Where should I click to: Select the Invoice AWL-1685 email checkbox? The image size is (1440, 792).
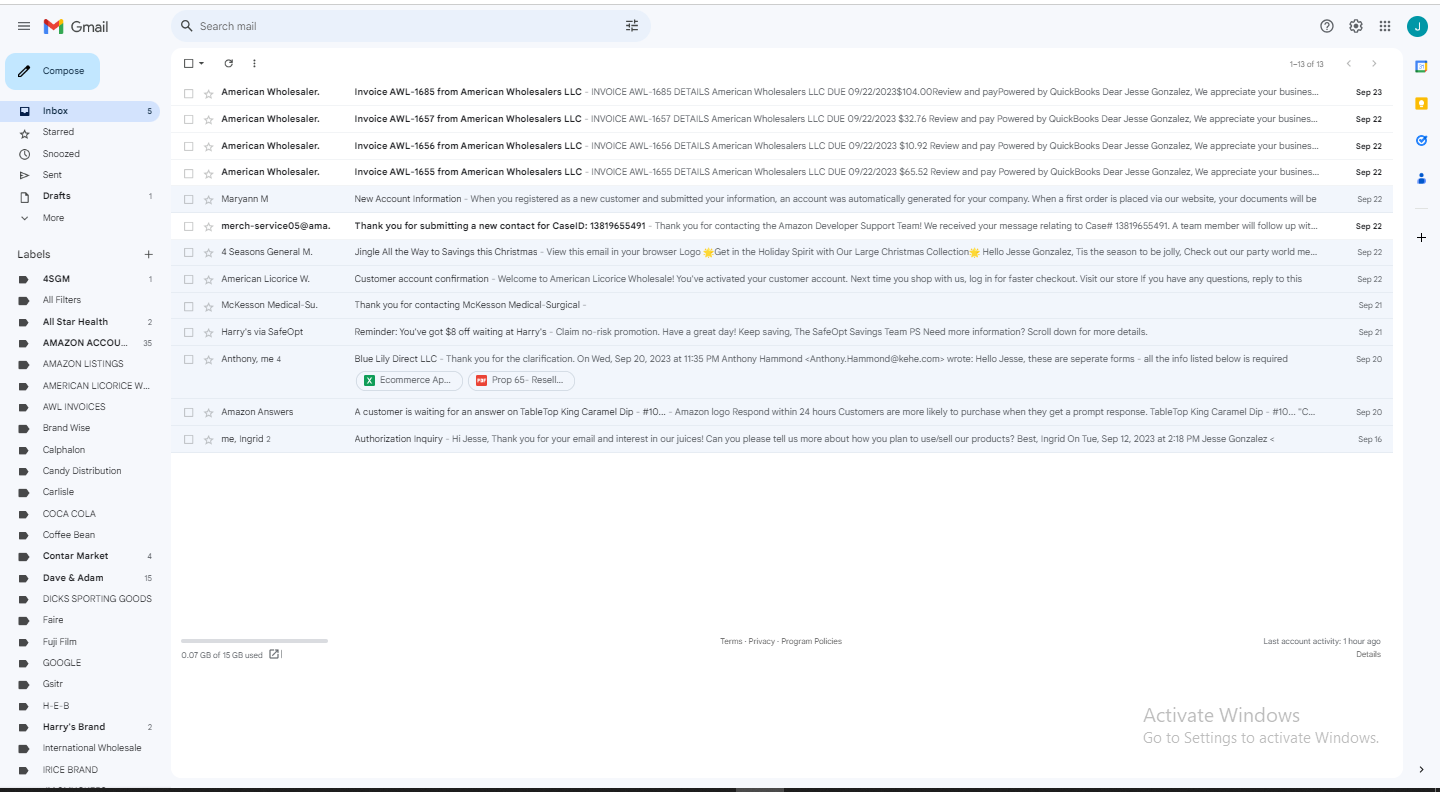[x=188, y=93]
